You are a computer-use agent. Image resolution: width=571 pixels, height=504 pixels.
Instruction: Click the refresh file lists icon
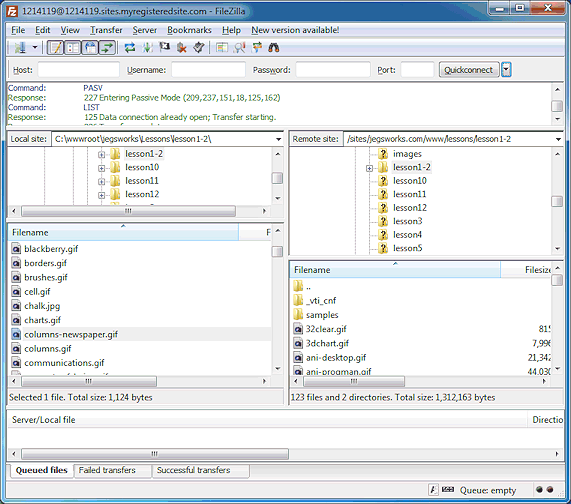click(130, 47)
